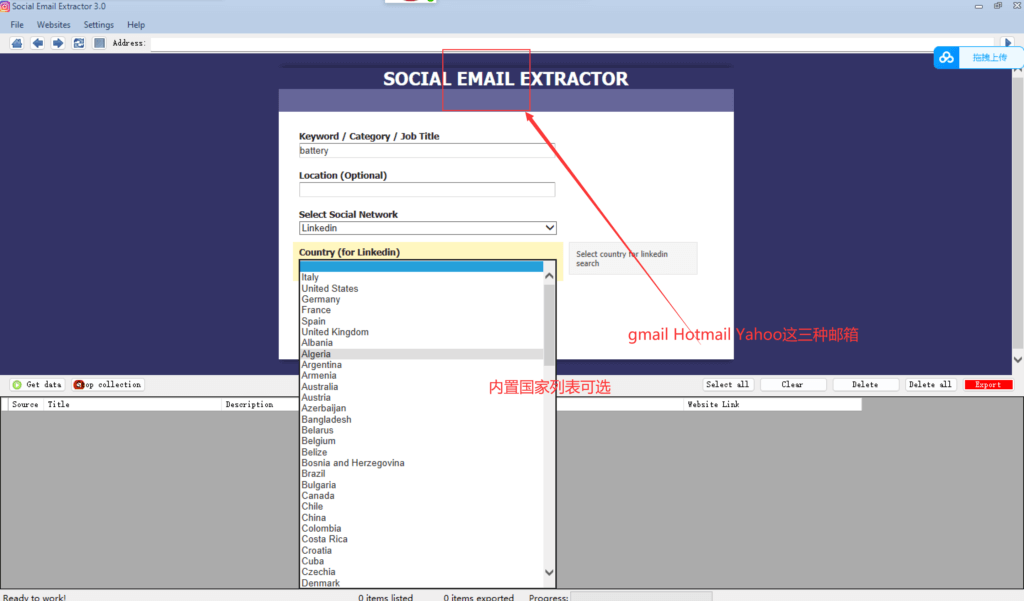
Task: Click the Back arrow icon
Action: click(37, 42)
